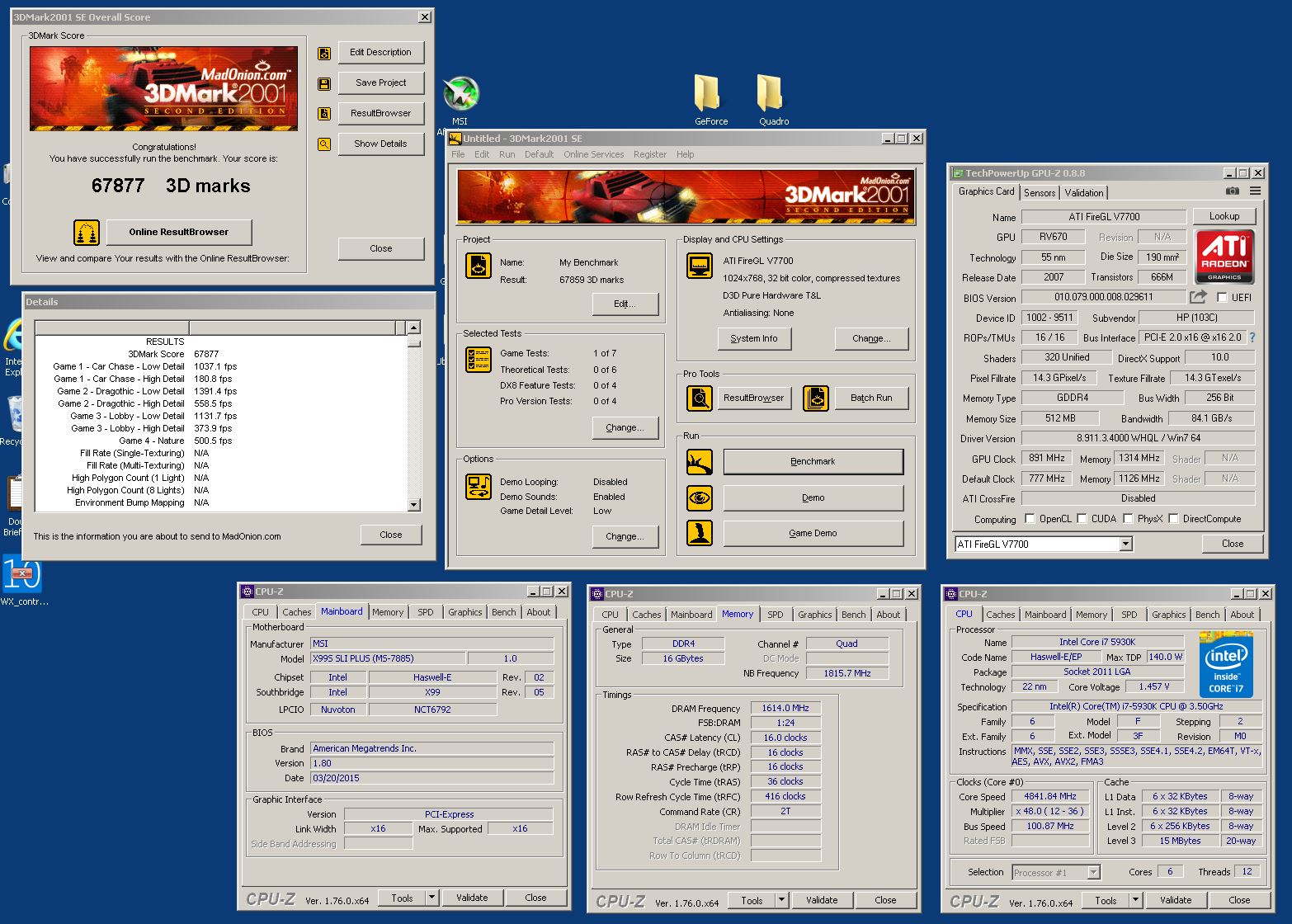The image size is (1292, 924).
Task: Click the Show Details magnifier icon
Action: (324, 144)
